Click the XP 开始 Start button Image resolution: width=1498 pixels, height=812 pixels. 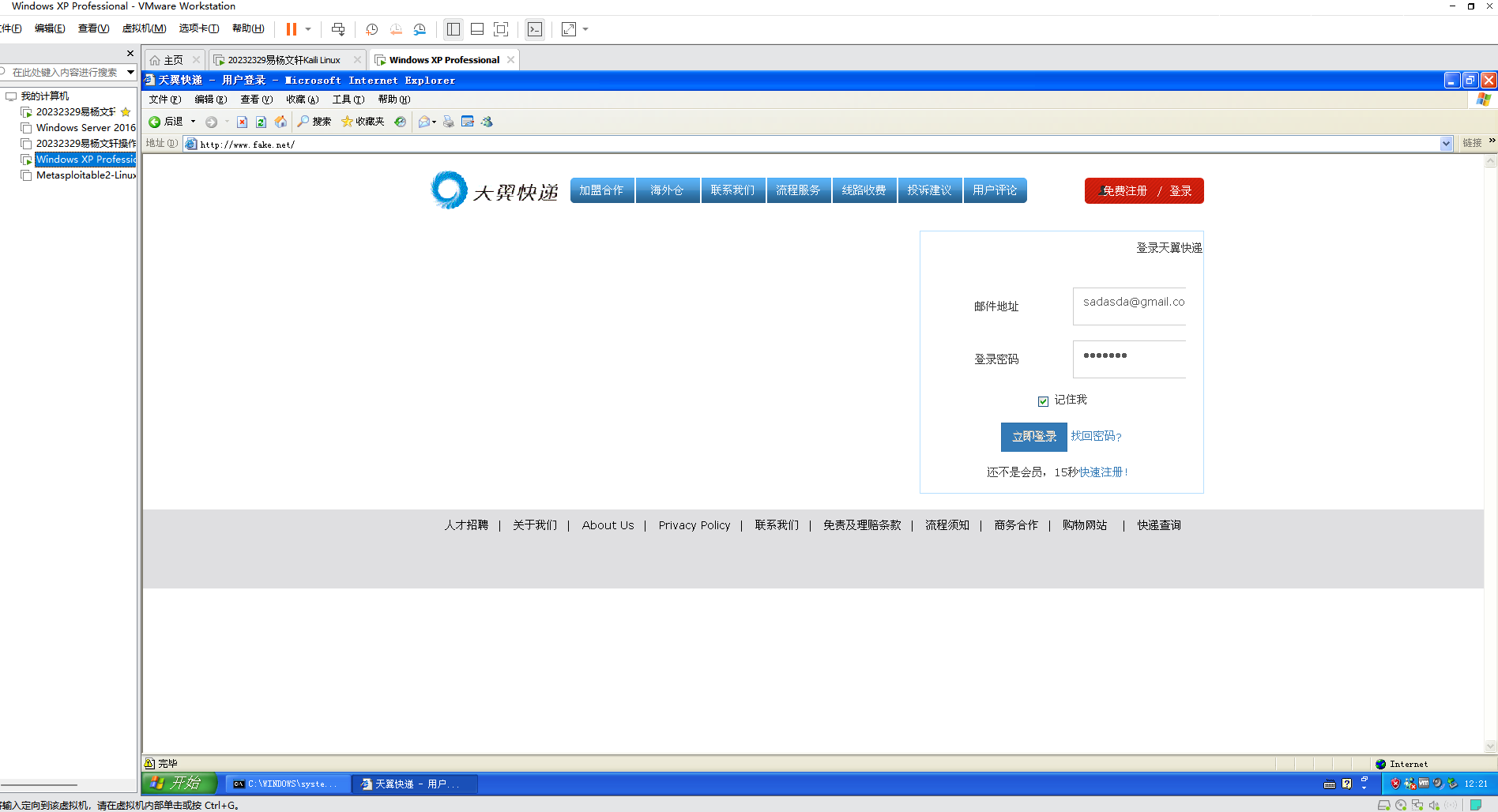pos(179,784)
